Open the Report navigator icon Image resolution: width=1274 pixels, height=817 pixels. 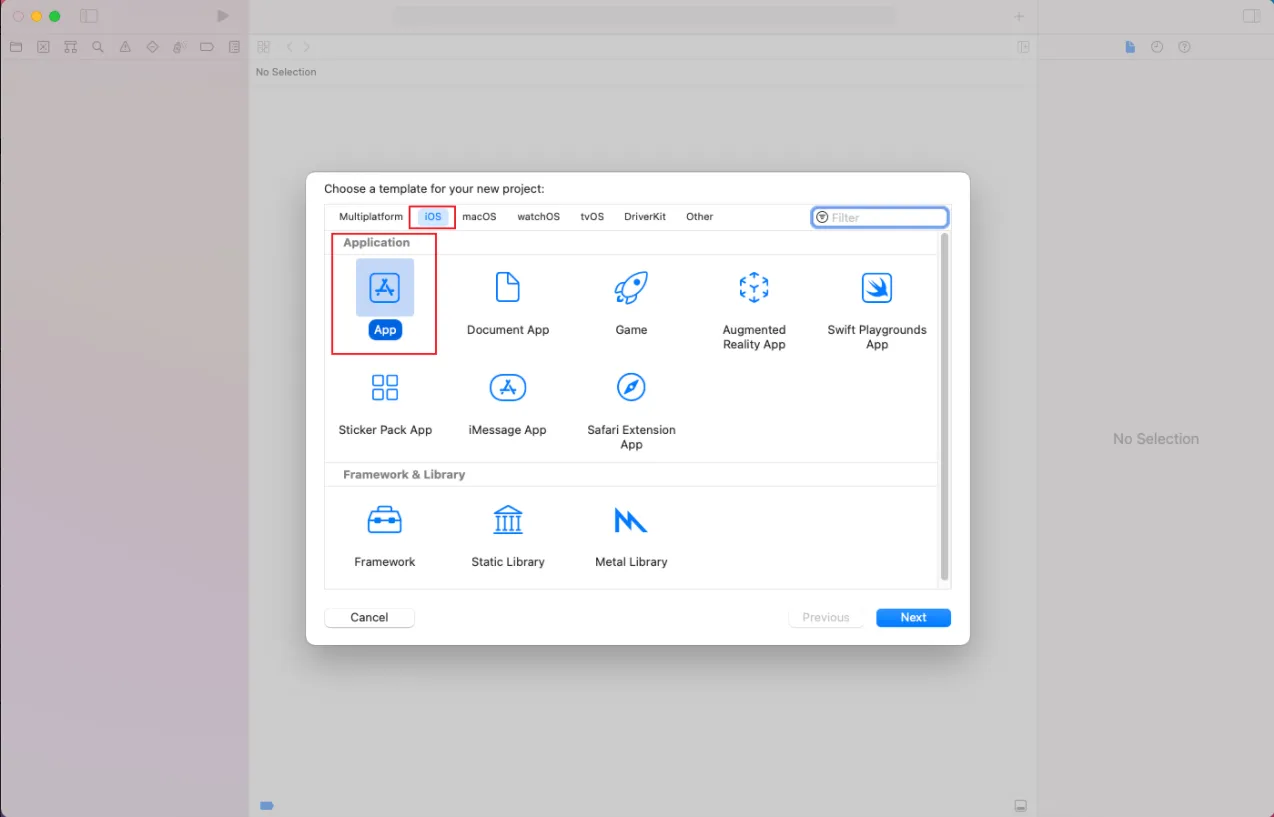click(x=234, y=47)
